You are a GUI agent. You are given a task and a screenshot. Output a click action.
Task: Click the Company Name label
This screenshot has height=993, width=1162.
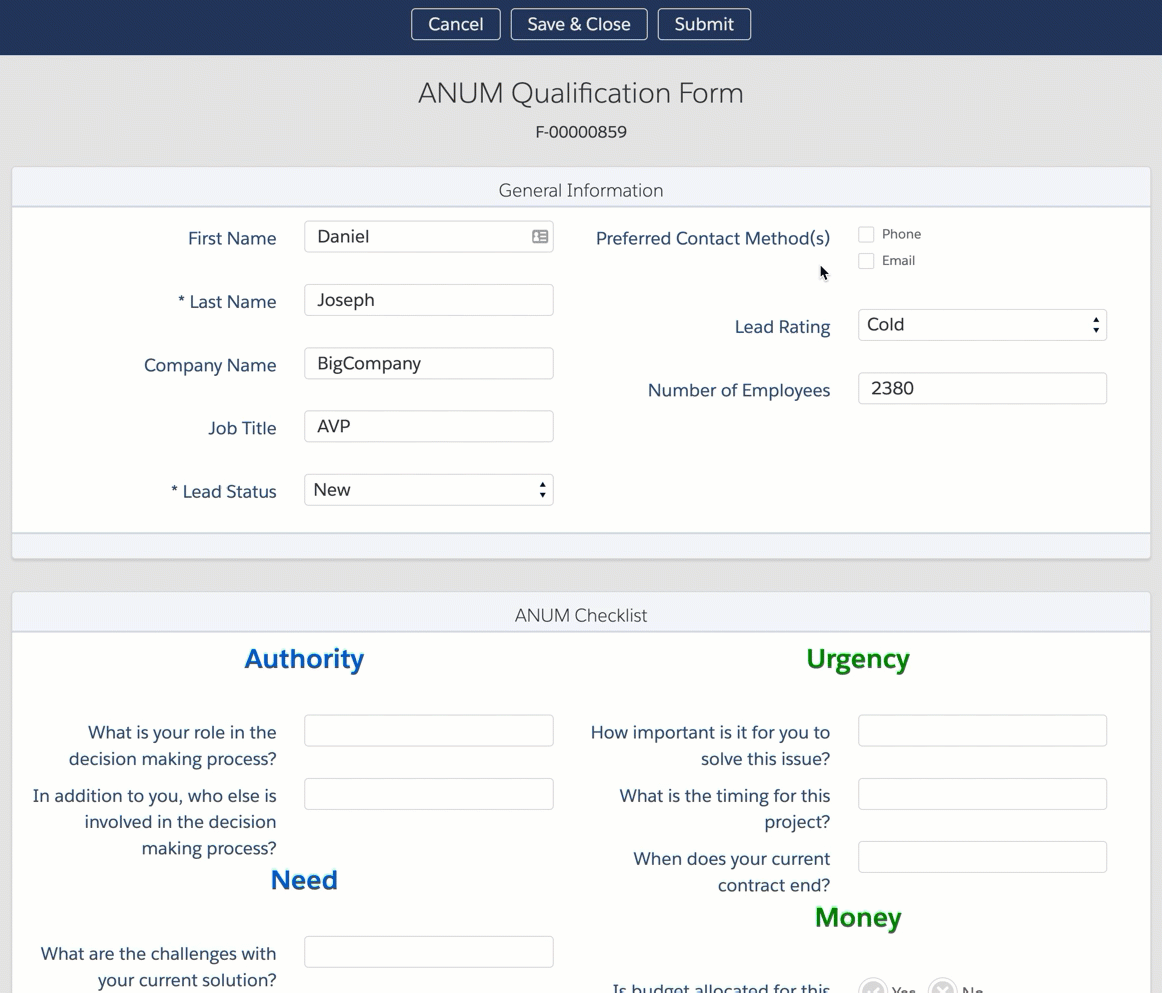[210, 365]
